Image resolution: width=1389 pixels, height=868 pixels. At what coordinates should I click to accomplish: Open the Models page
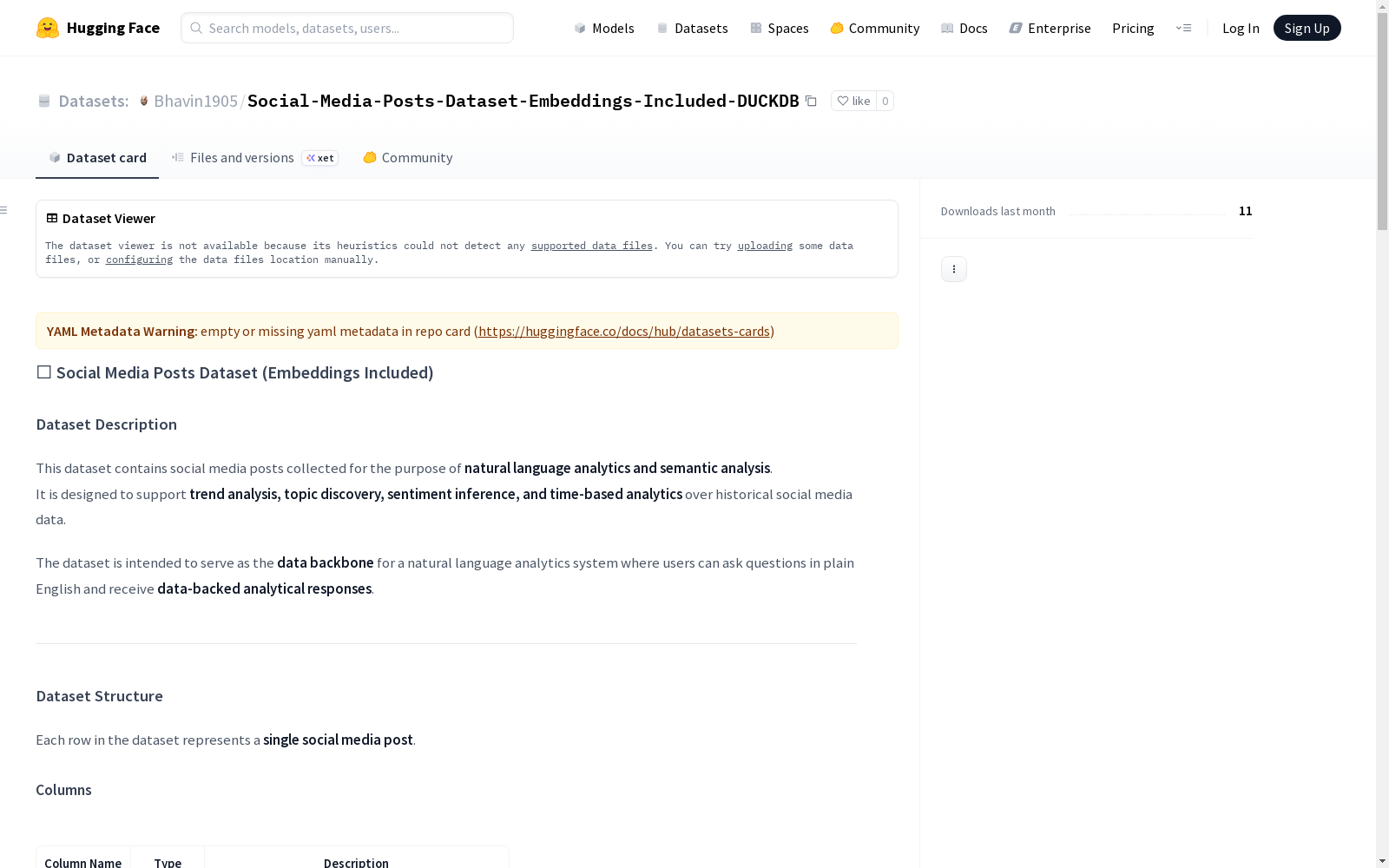click(604, 28)
